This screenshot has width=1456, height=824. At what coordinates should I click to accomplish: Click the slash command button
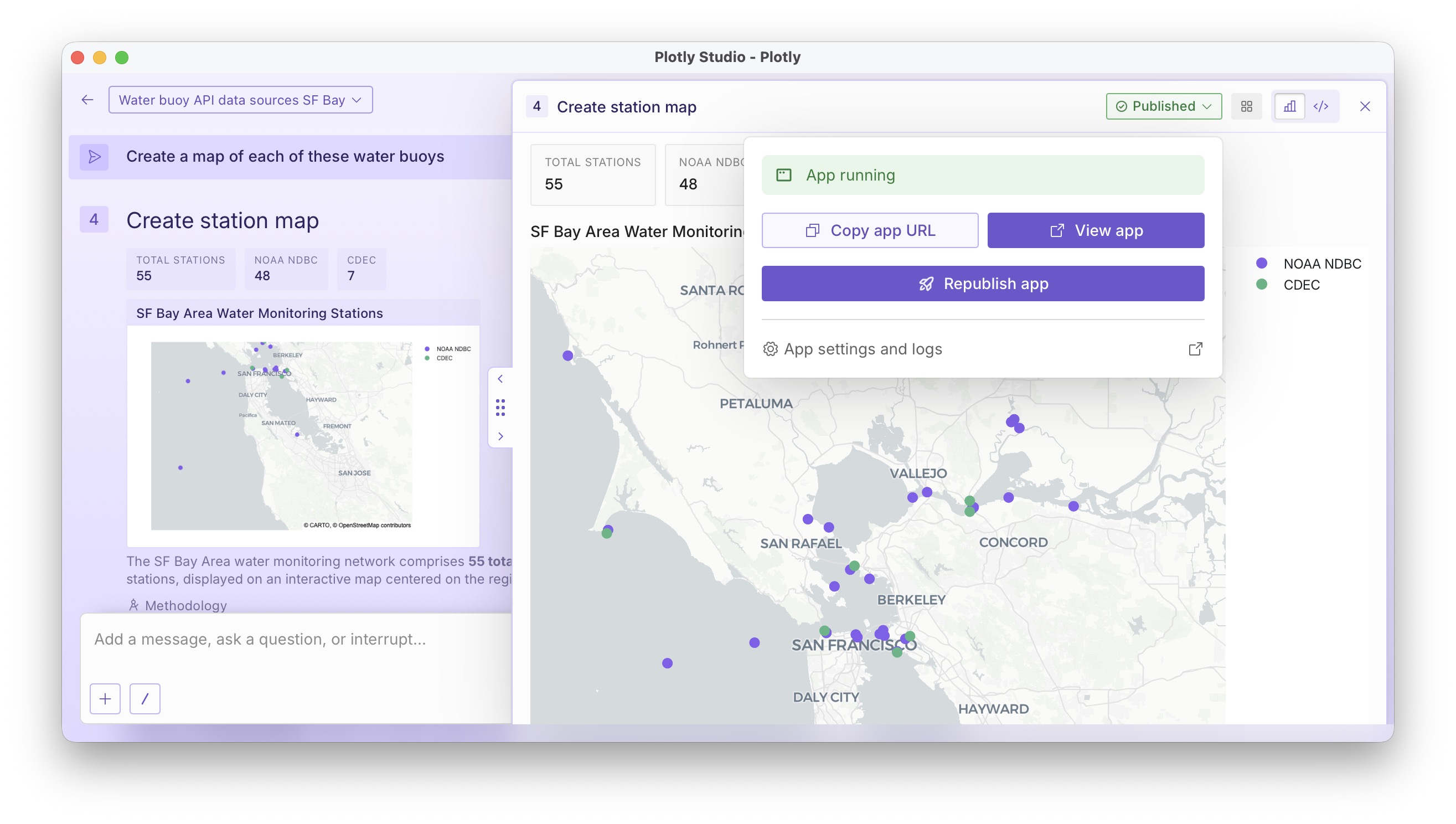[145, 699]
